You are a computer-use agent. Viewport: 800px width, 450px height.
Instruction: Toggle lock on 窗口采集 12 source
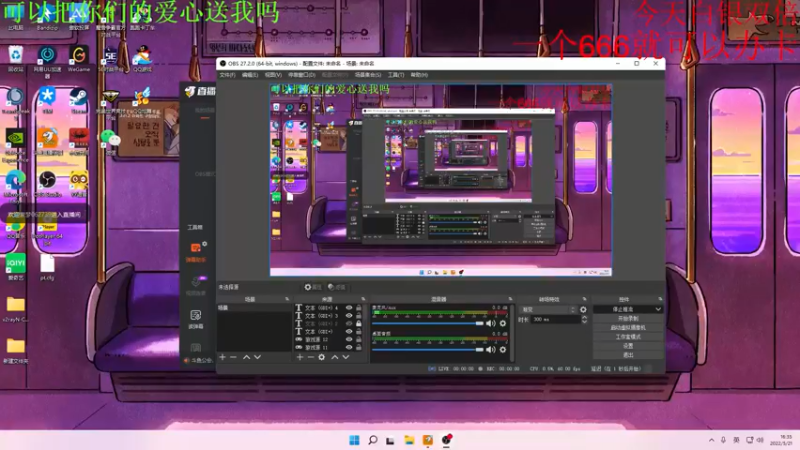pyautogui.click(x=359, y=339)
